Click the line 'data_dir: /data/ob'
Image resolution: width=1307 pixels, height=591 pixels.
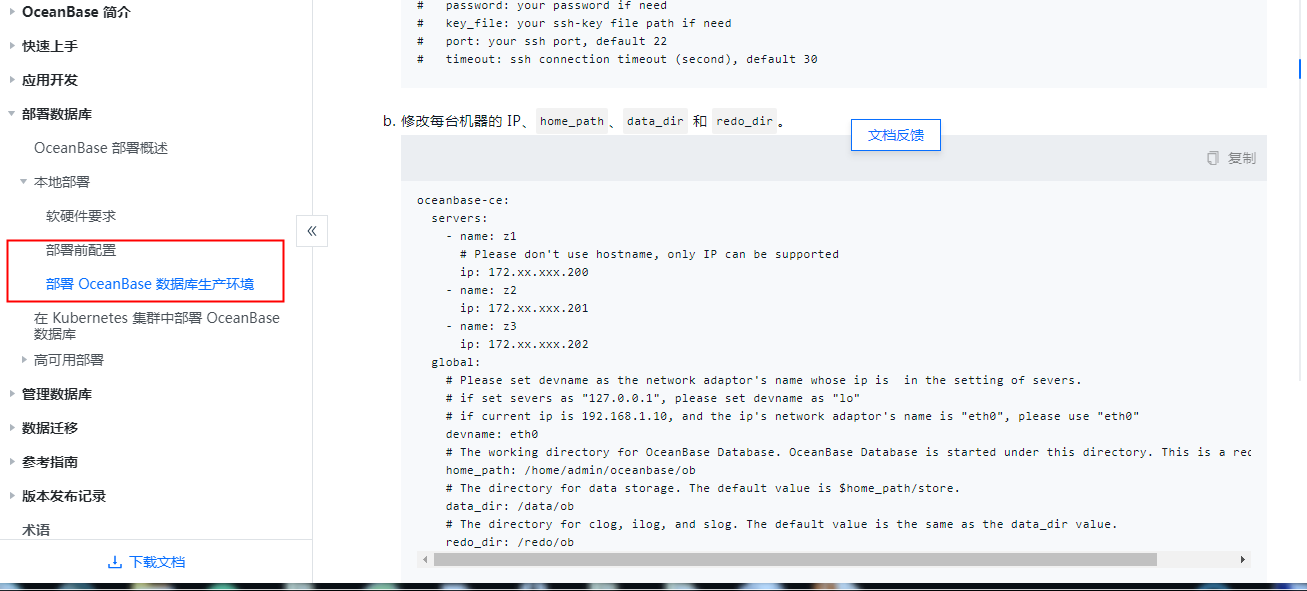pyautogui.click(x=510, y=506)
